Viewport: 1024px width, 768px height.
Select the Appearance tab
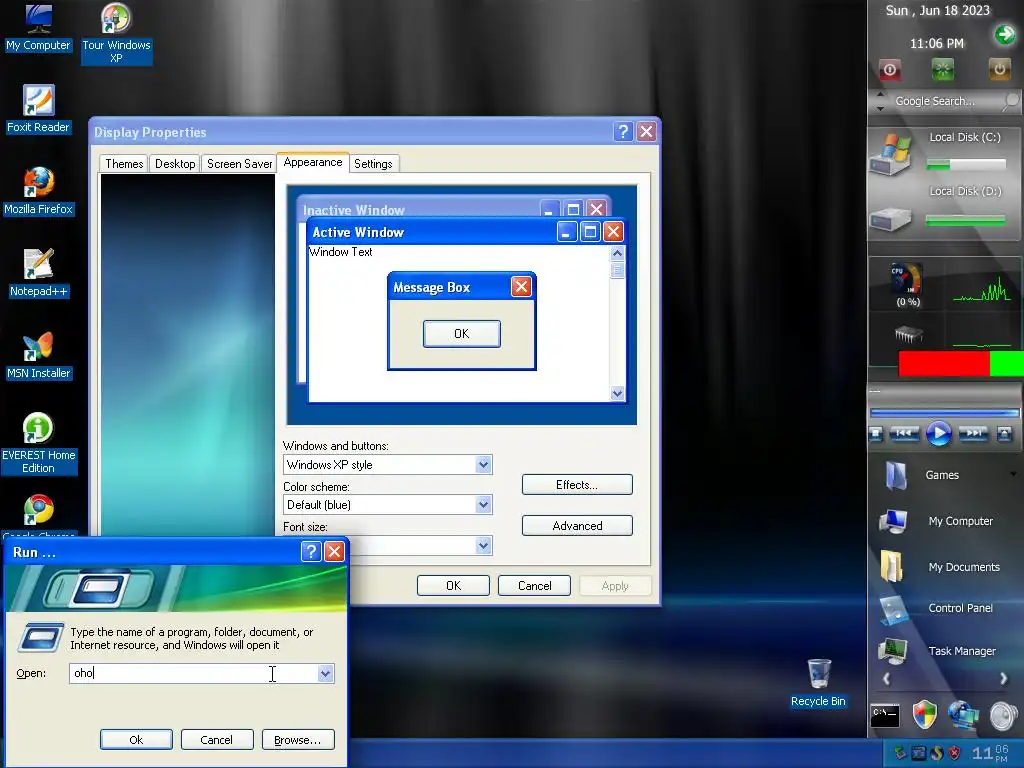tap(313, 162)
